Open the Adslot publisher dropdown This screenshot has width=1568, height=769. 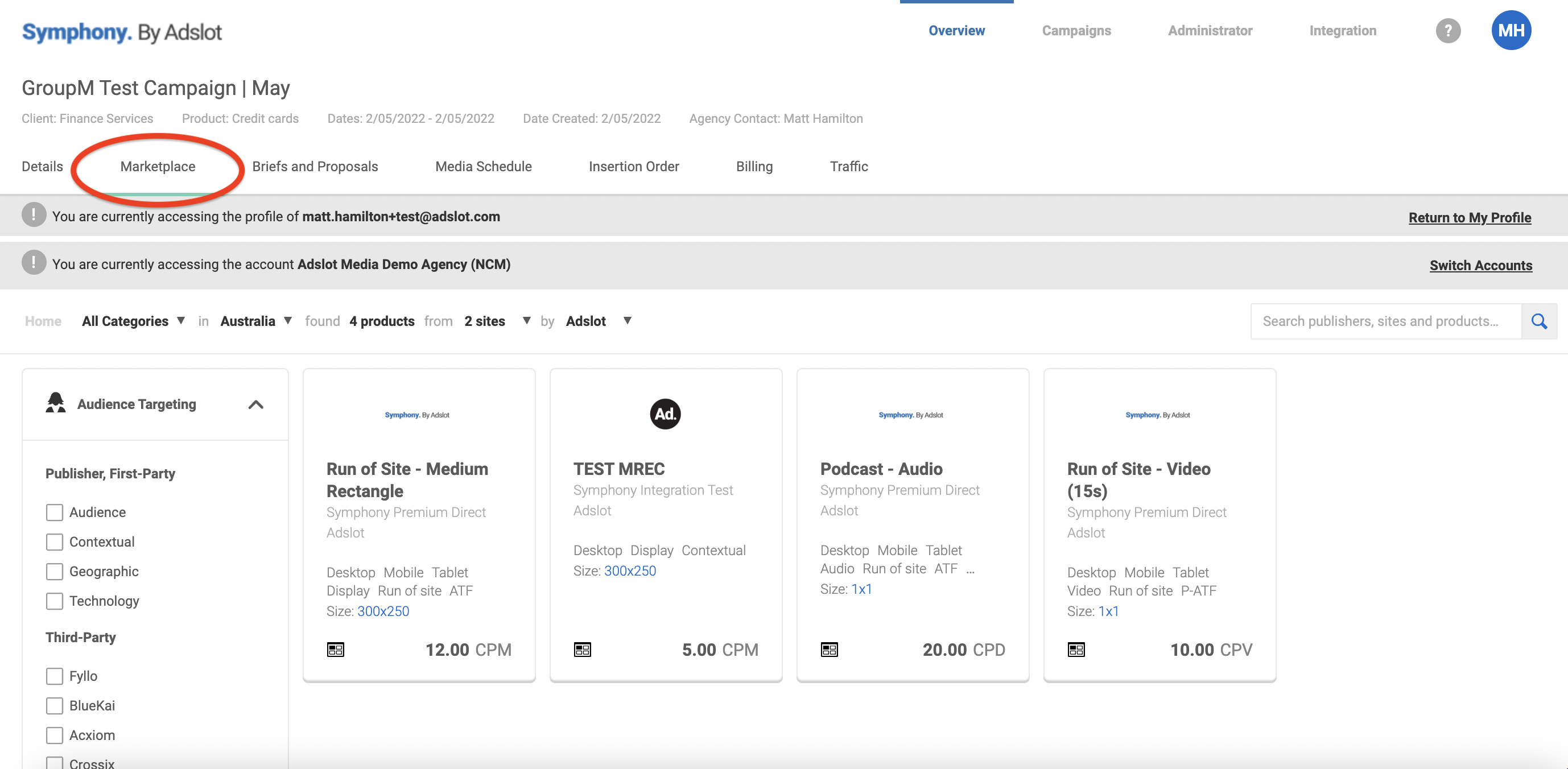[x=599, y=321]
